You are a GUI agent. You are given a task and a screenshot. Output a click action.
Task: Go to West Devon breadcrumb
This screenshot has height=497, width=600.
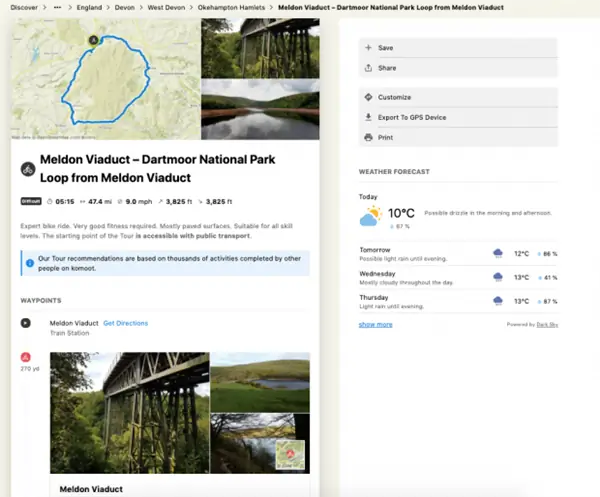click(x=166, y=7)
